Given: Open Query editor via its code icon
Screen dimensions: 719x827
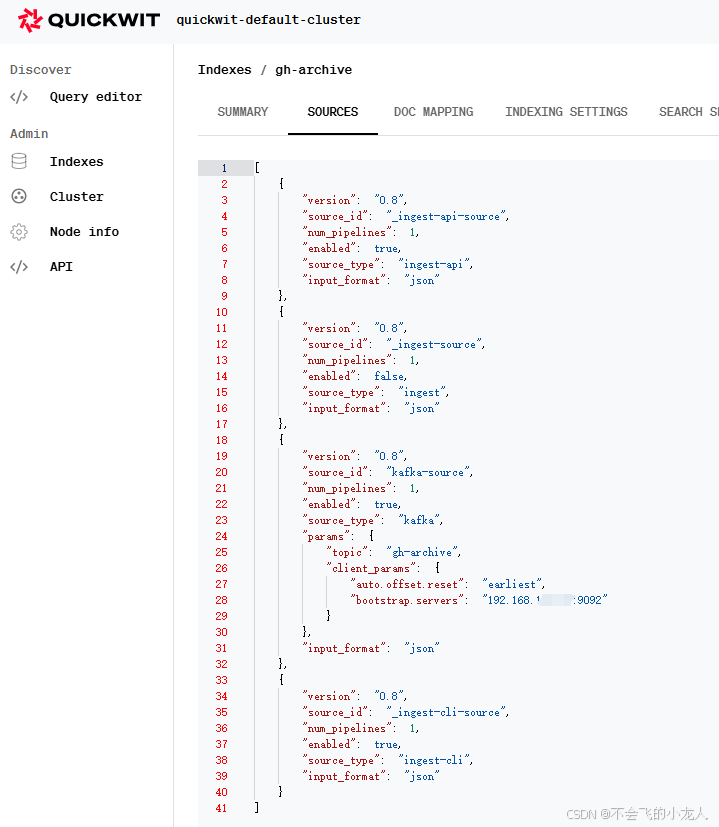Looking at the screenshot, I should [x=19, y=97].
